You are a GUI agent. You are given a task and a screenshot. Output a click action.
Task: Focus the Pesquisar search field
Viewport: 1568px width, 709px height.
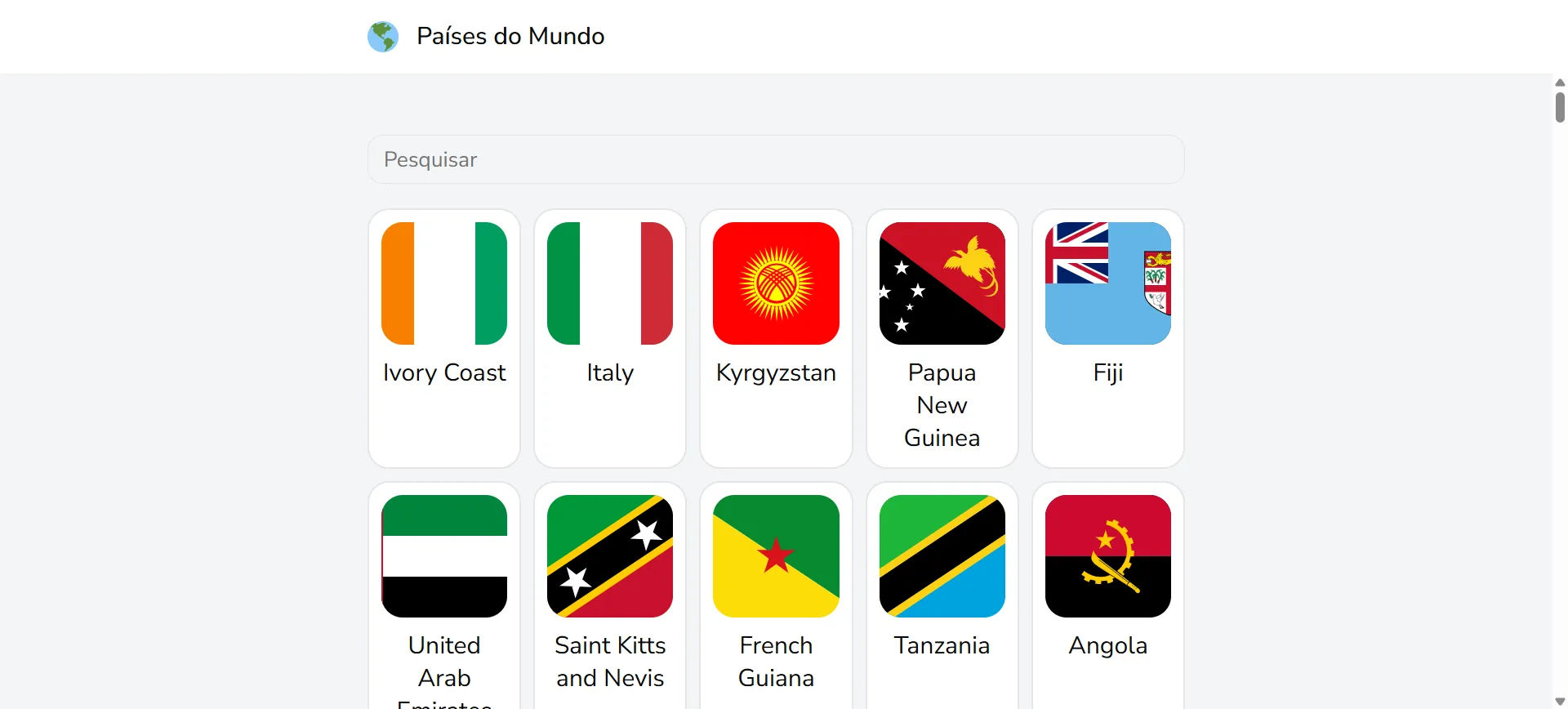(x=775, y=159)
